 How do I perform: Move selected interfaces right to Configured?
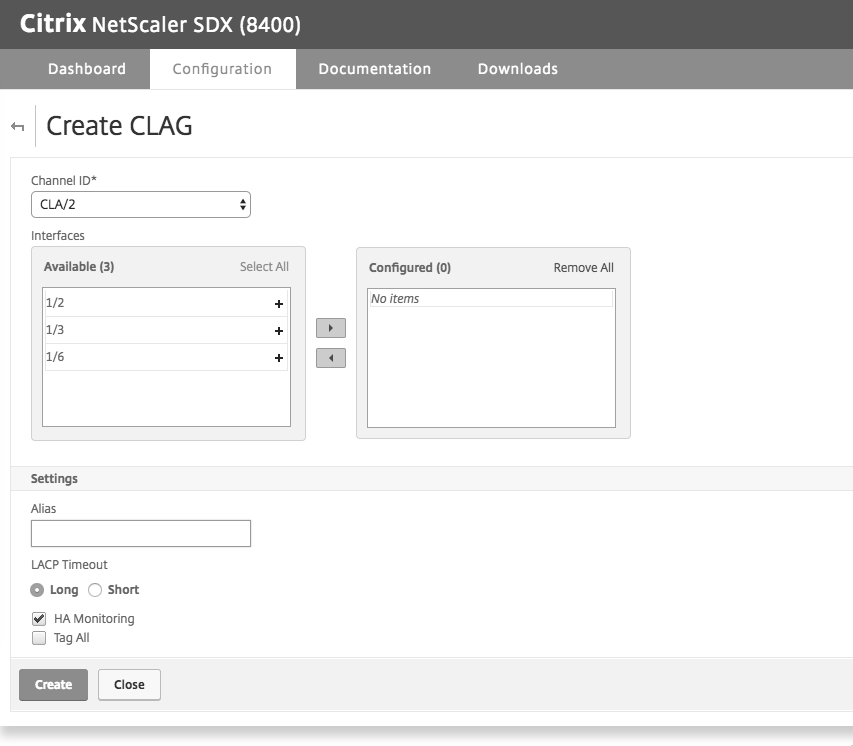[331, 328]
